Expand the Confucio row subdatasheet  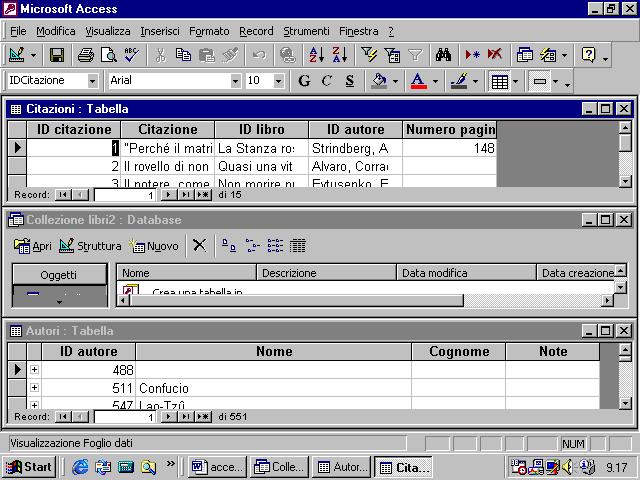[x=34, y=387]
